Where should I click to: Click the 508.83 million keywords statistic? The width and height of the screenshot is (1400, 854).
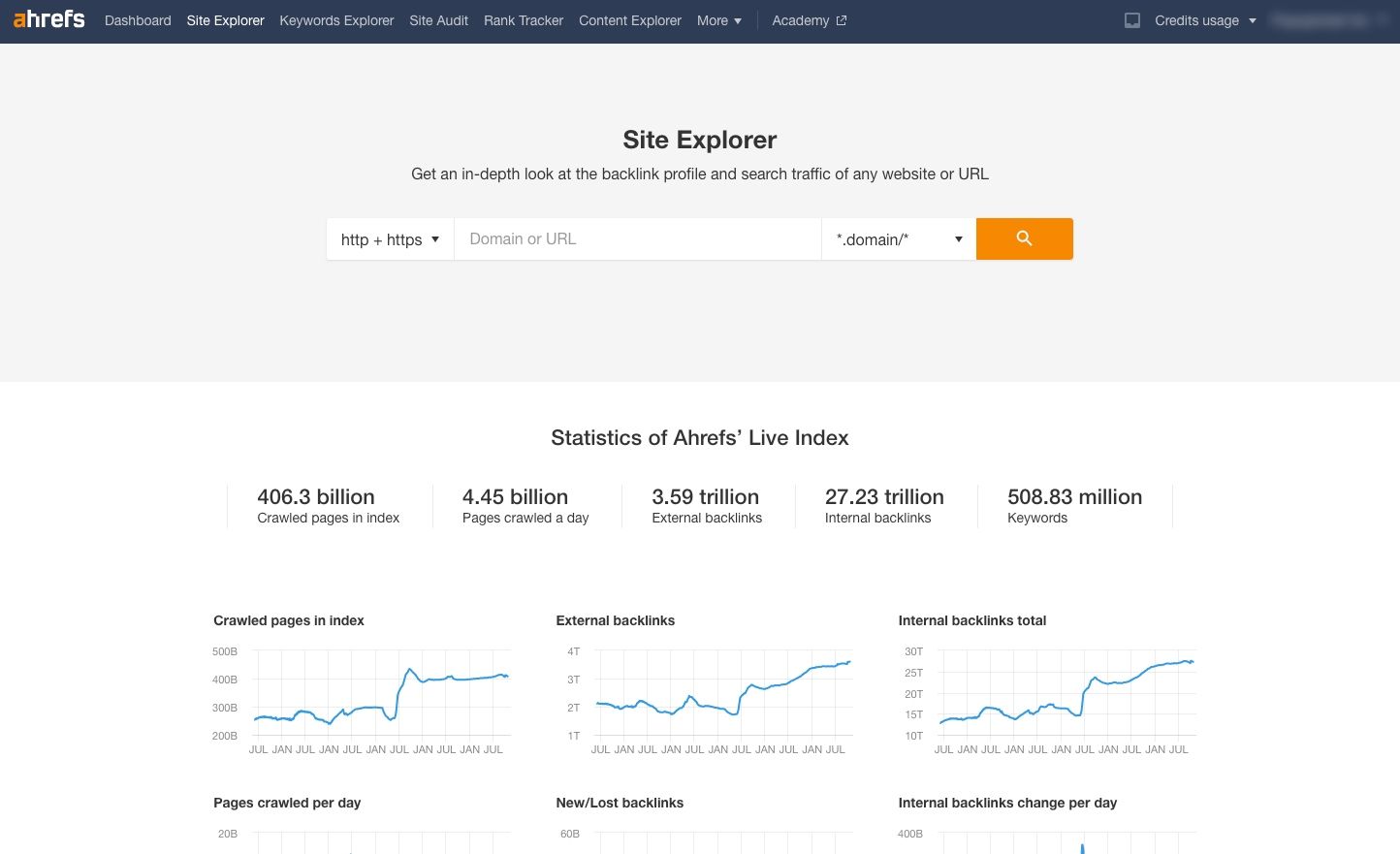click(x=1074, y=506)
